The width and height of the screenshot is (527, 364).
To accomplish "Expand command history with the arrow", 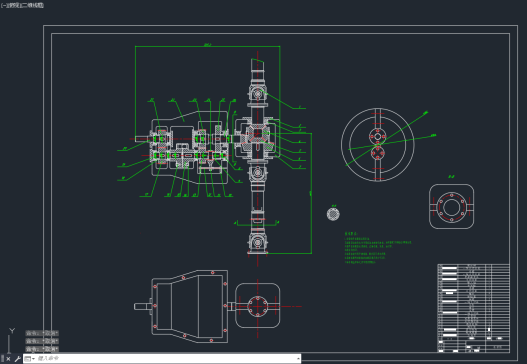I will pyautogui.click(x=298, y=359).
